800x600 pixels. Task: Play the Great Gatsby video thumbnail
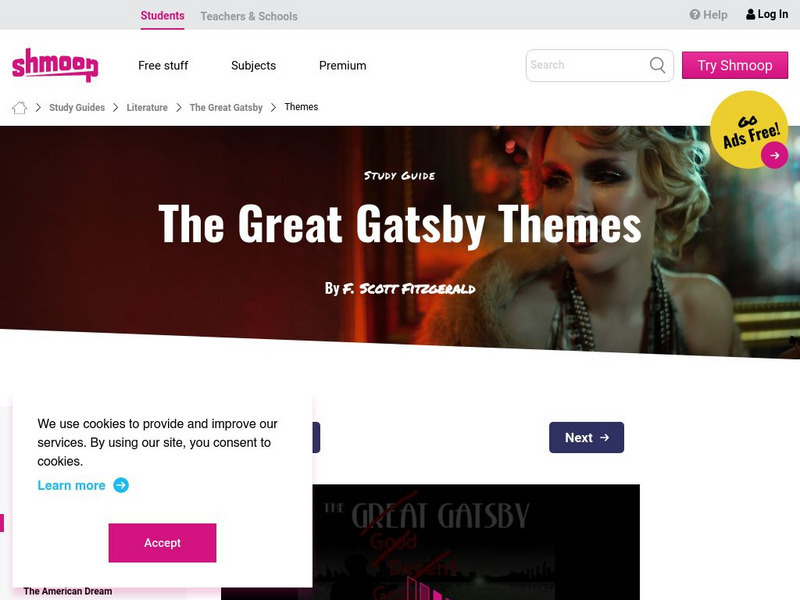(430, 542)
